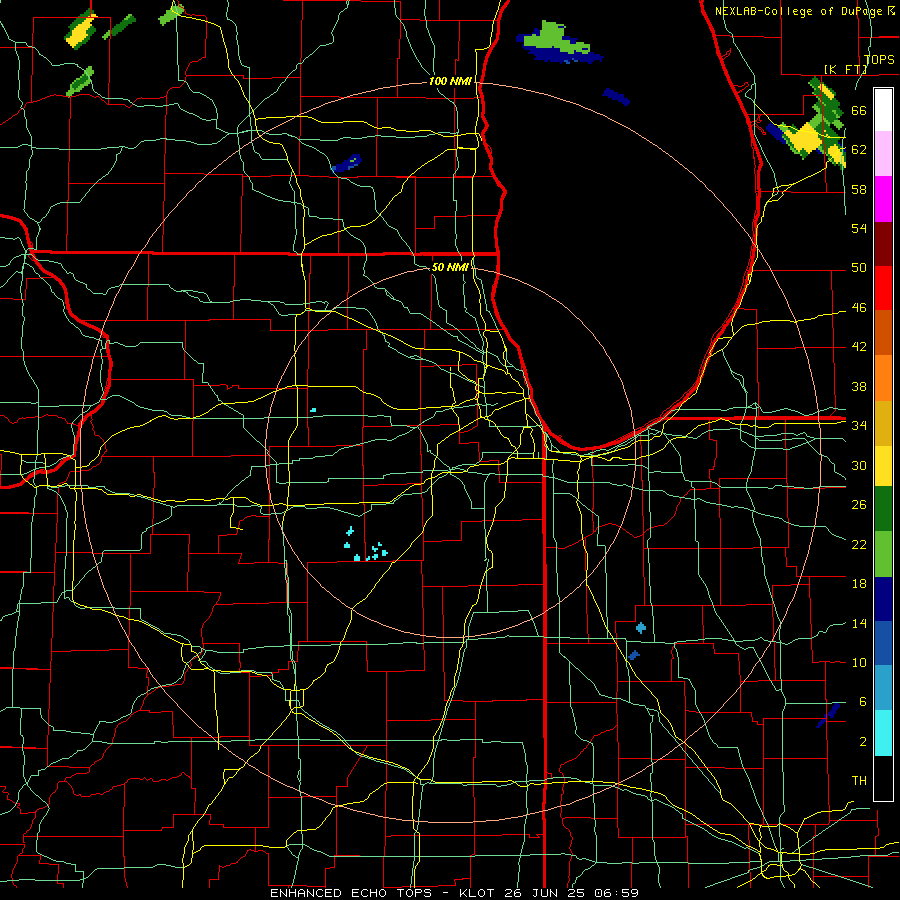Click the '42' legend value
Screen dimensions: 900x900
[859, 347]
